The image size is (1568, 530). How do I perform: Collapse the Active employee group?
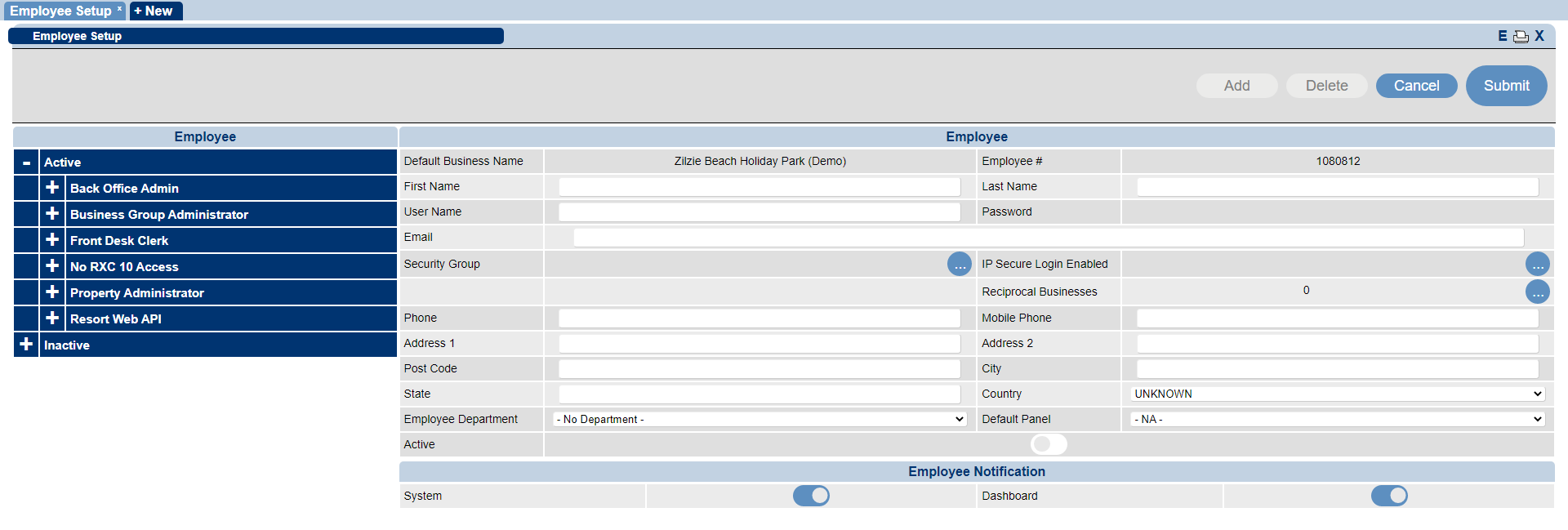(x=26, y=163)
